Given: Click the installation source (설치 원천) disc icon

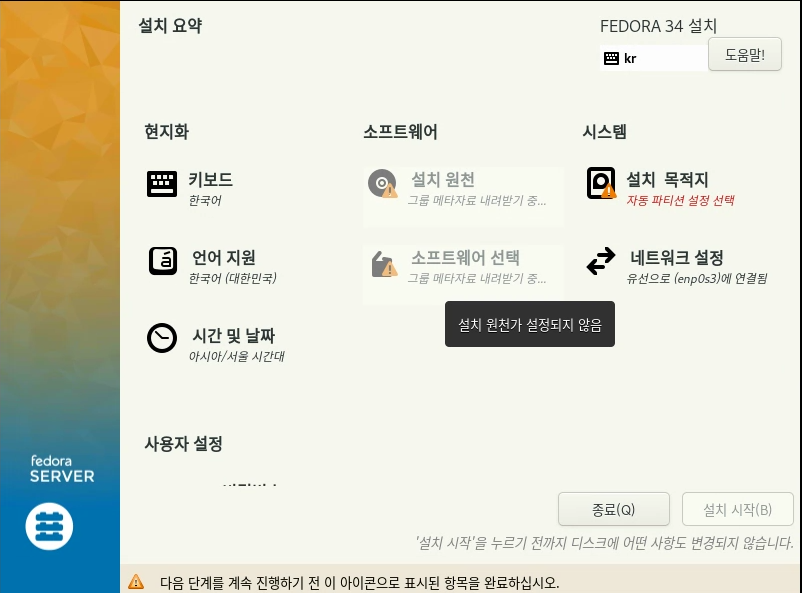Looking at the screenshot, I should pos(383,183).
